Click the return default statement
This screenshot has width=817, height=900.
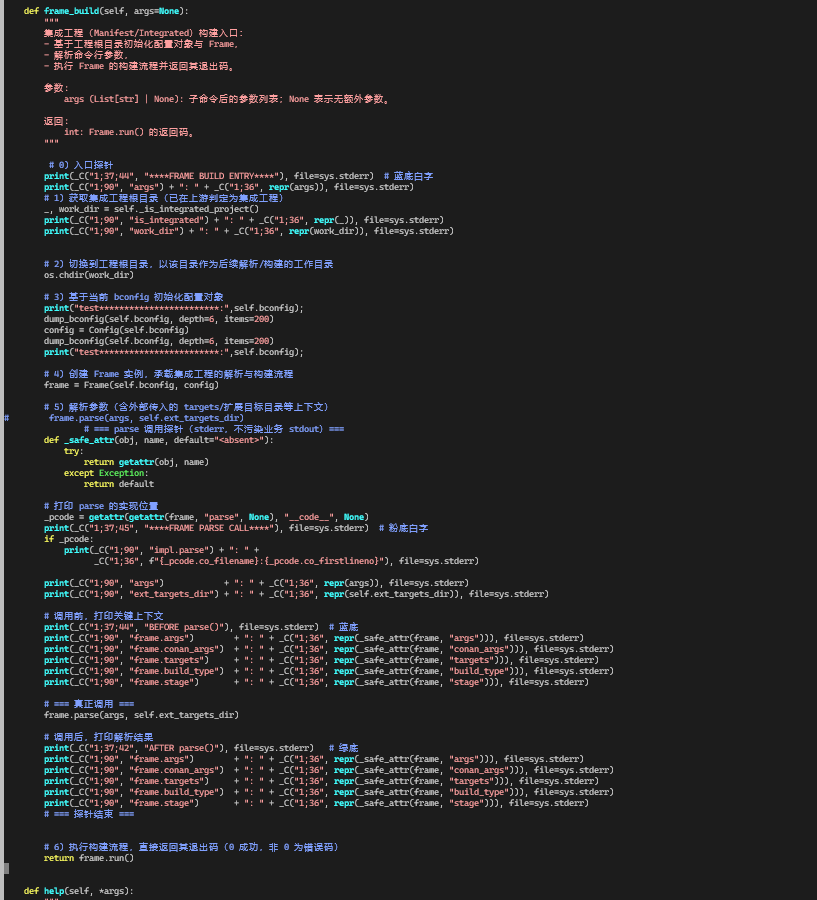[118, 484]
